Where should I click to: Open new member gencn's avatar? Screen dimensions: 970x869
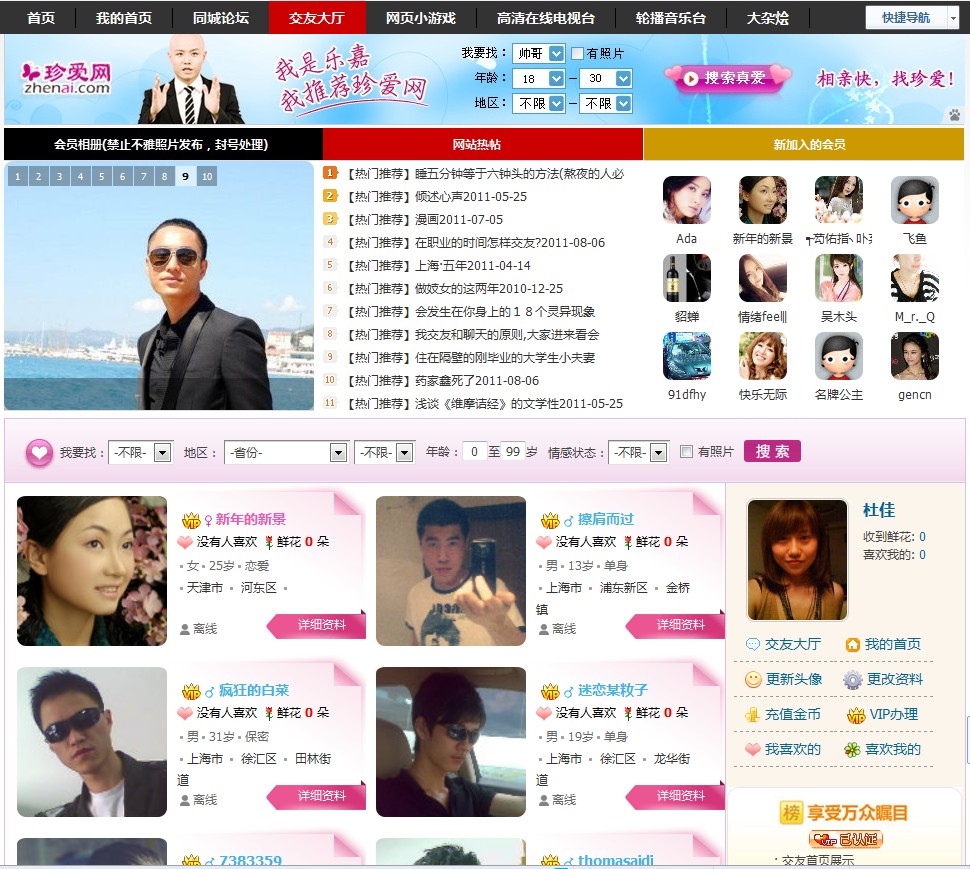[915, 356]
